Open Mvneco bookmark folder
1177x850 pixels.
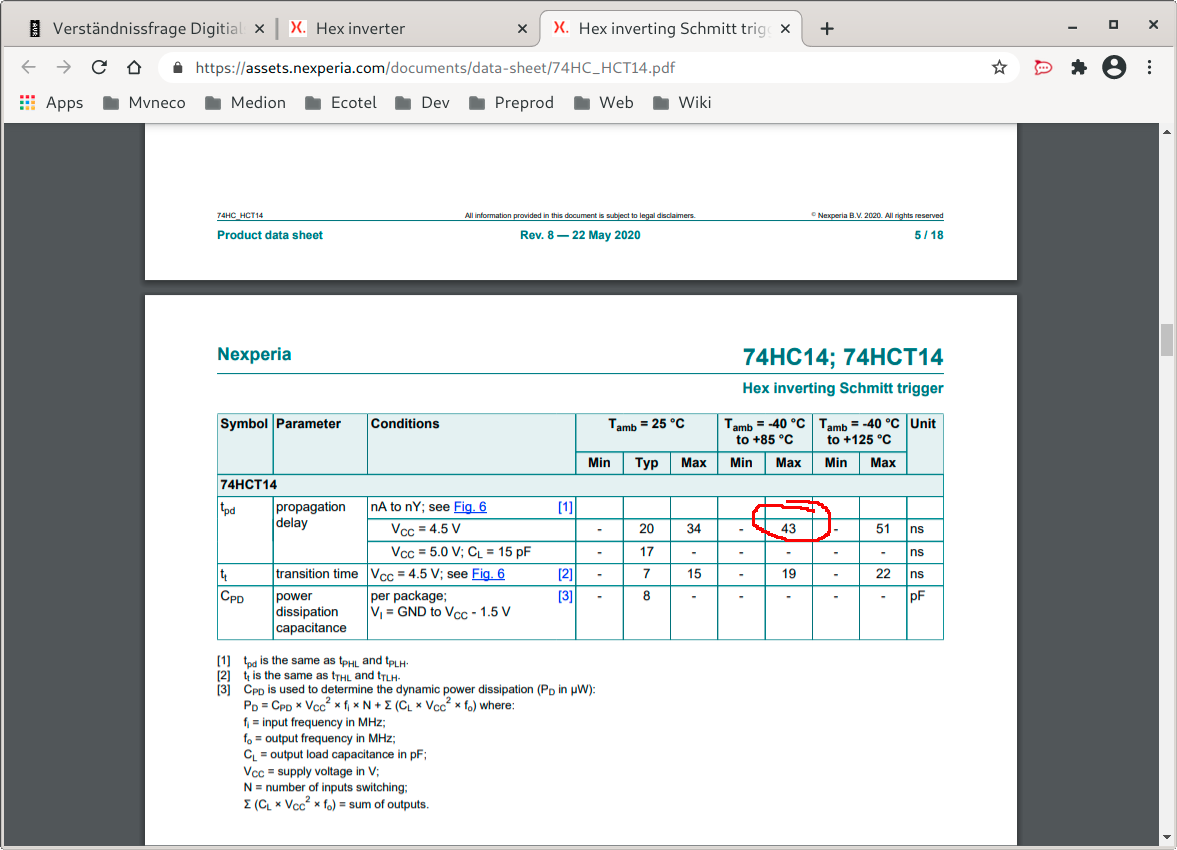click(x=144, y=103)
